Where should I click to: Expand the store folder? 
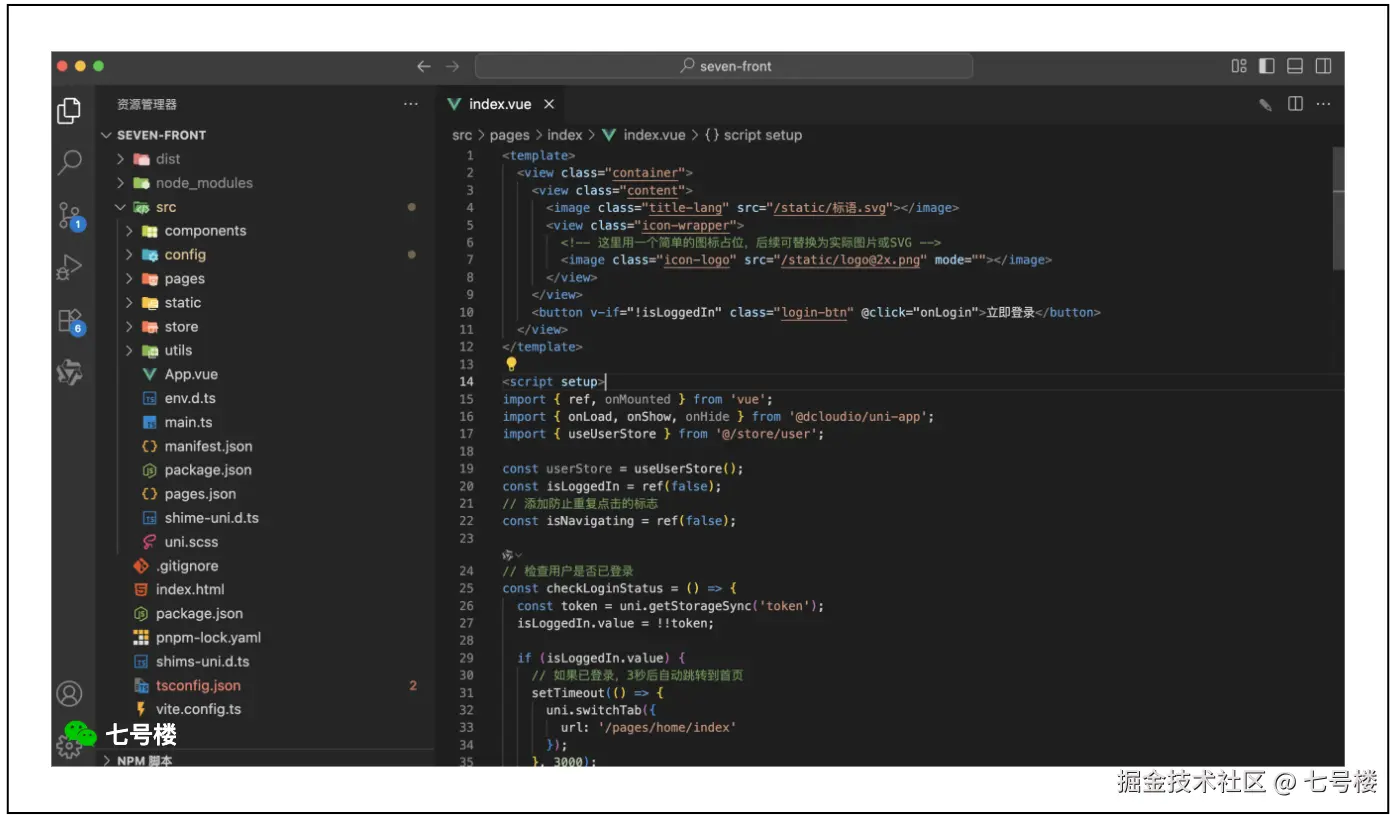click(x=181, y=327)
